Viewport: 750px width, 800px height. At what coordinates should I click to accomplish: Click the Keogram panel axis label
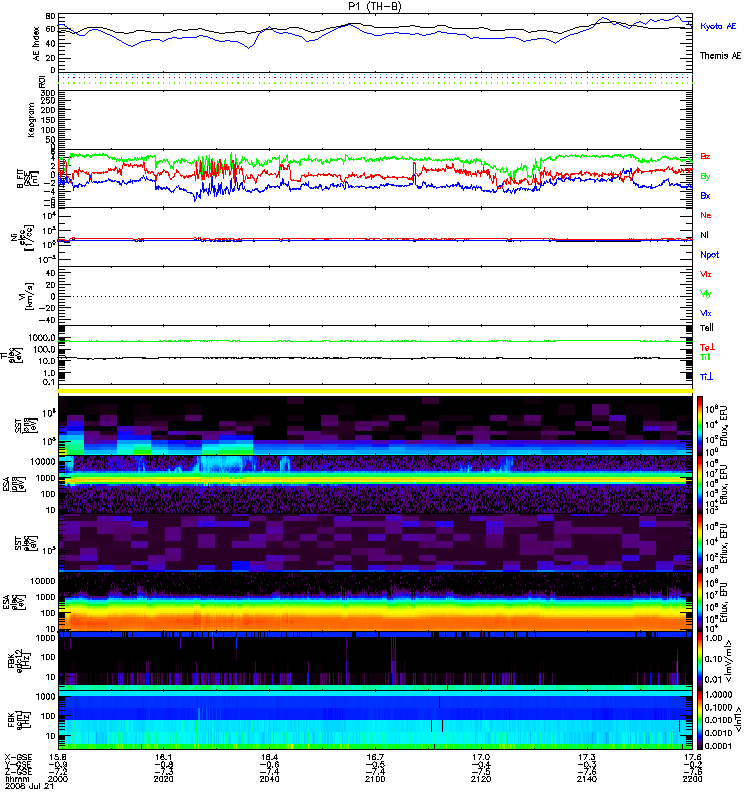click(x=37, y=118)
